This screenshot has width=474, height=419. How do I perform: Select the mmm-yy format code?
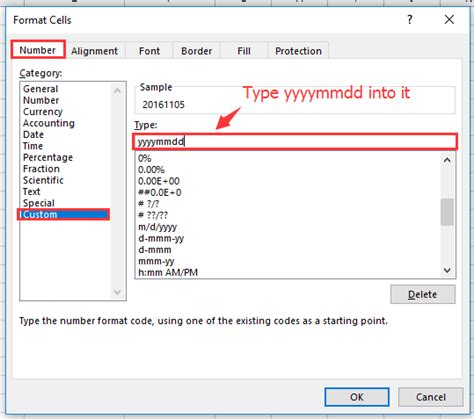pyautogui.click(x=156, y=261)
